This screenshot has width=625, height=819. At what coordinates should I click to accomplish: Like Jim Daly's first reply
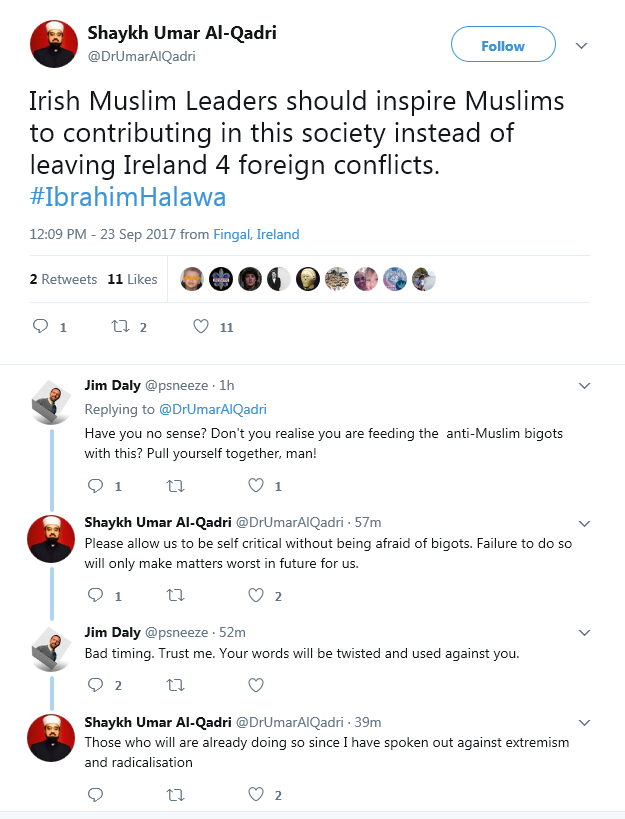256,486
